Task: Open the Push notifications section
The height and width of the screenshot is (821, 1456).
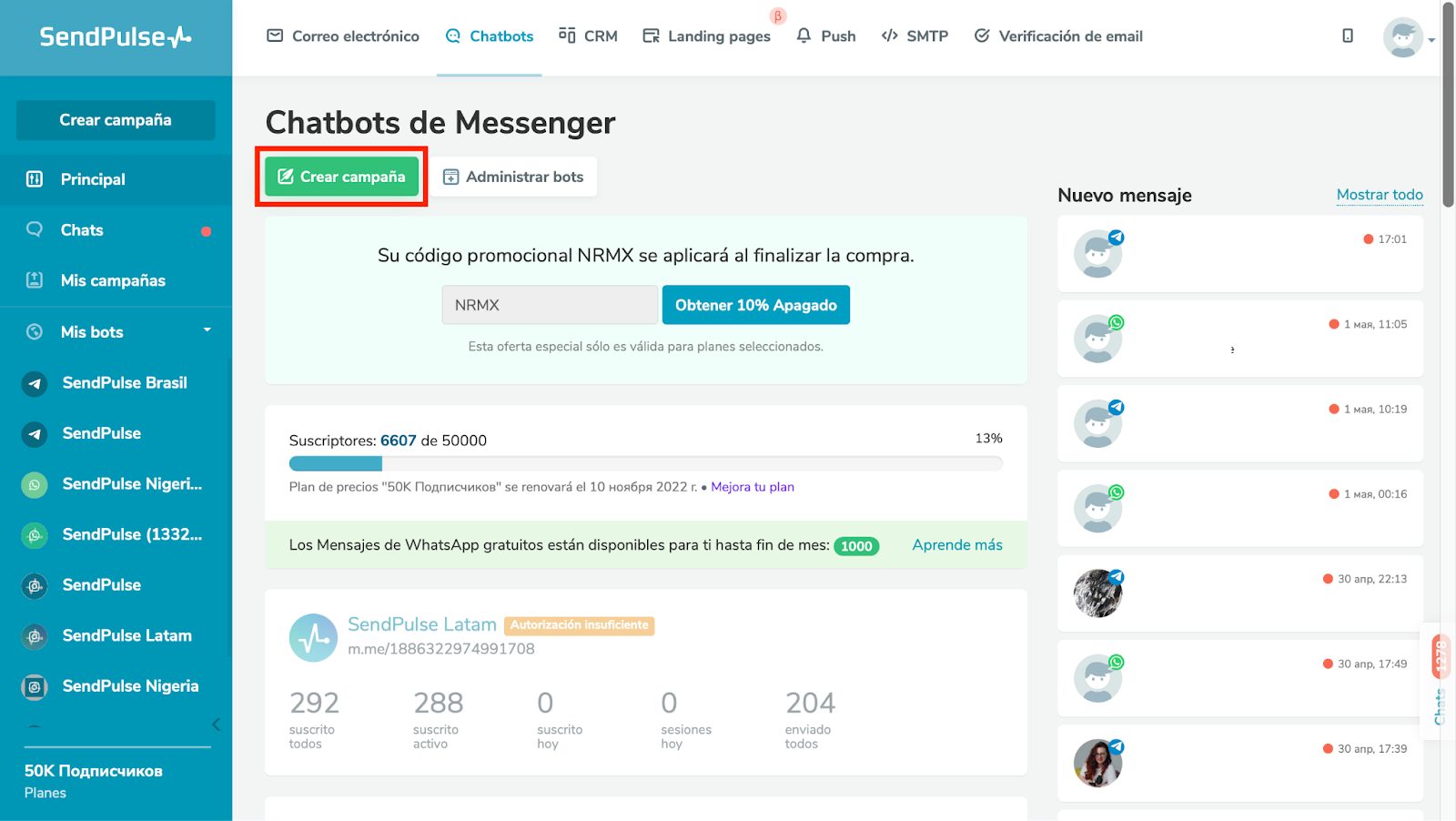Action: pos(826,36)
